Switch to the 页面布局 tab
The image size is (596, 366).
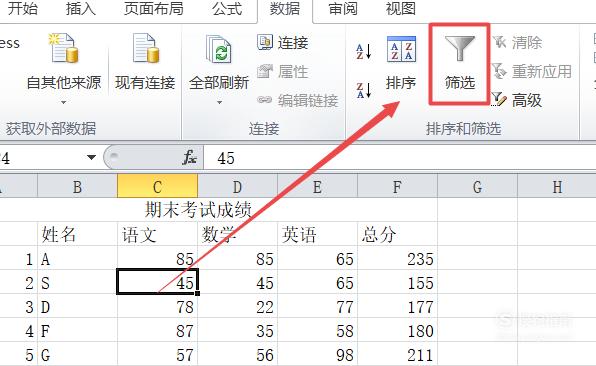154,8
